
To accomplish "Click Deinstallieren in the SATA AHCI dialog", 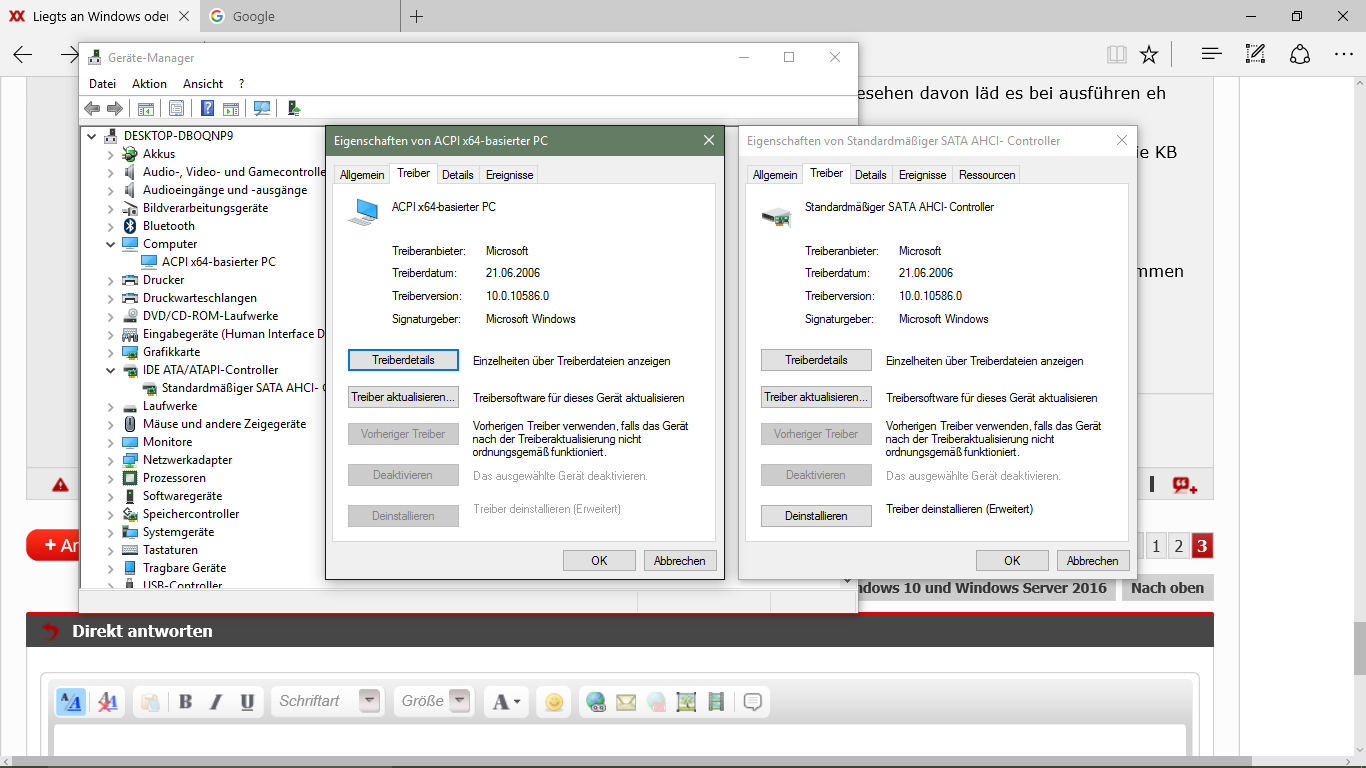I will pos(816,516).
